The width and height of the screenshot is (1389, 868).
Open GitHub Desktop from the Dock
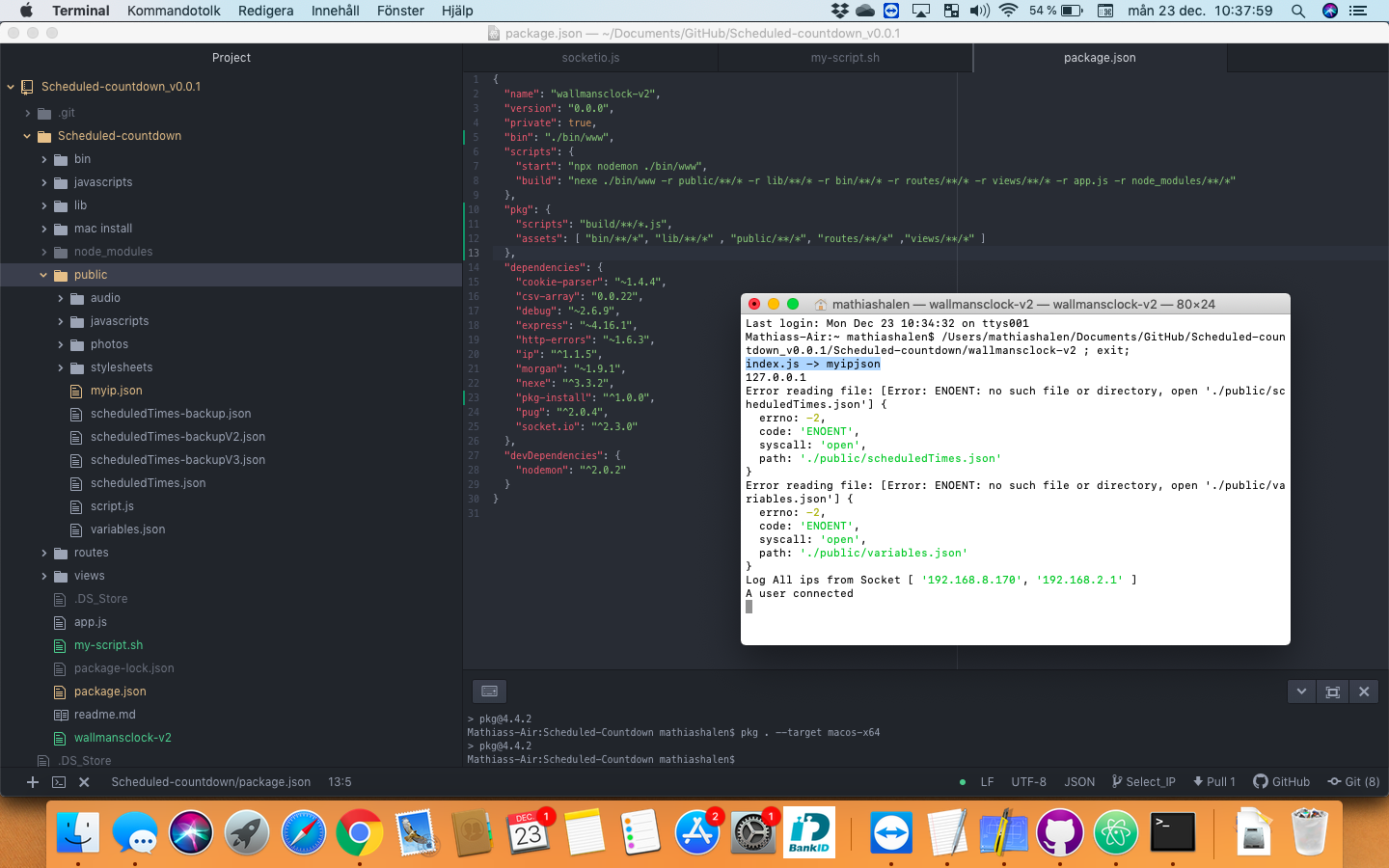tap(1059, 832)
